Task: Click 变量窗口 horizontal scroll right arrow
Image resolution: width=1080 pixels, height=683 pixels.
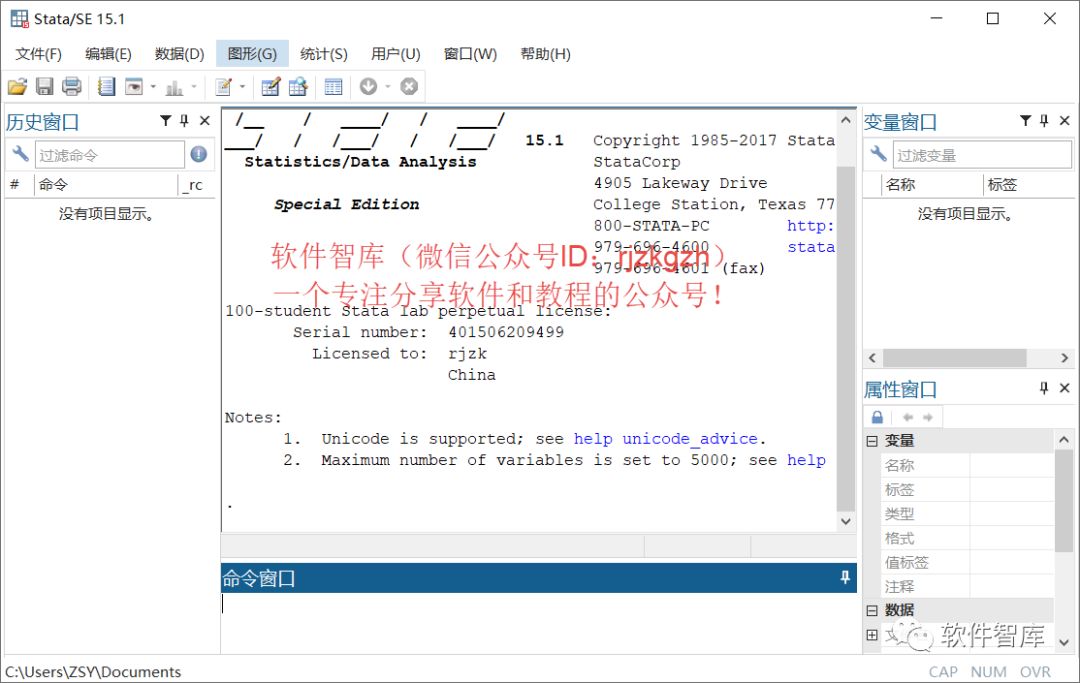Action: click(x=1064, y=358)
